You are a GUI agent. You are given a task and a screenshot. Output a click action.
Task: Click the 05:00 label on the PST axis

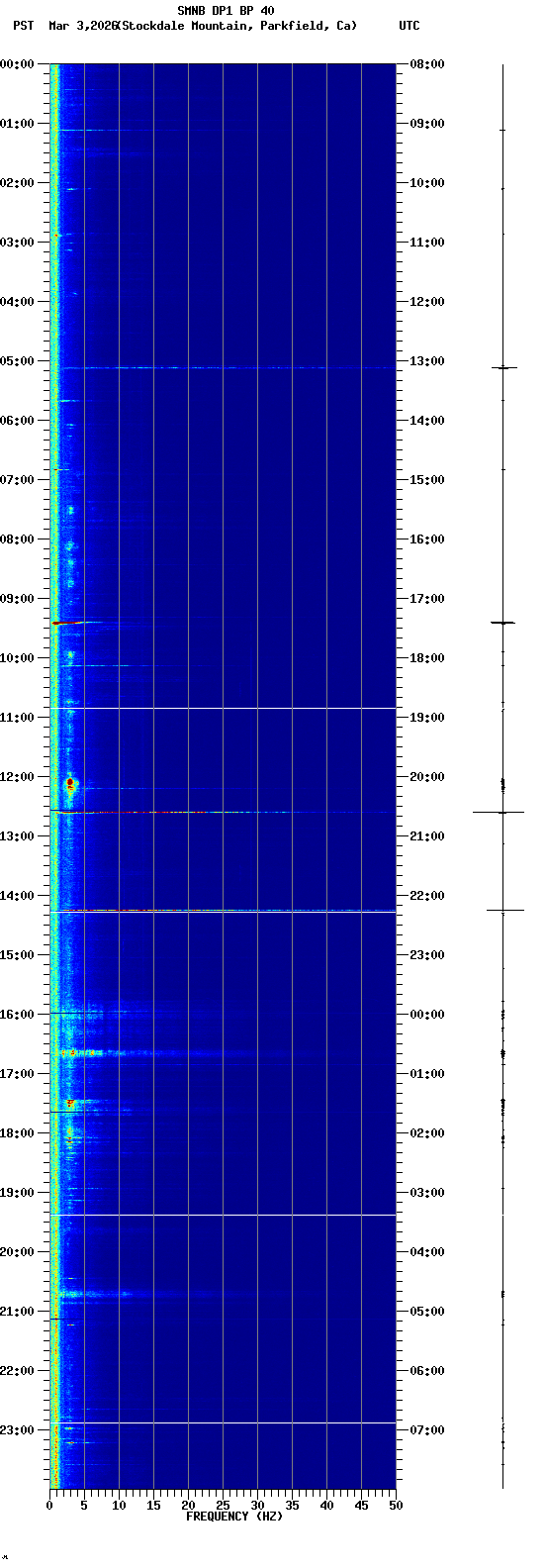[18, 361]
